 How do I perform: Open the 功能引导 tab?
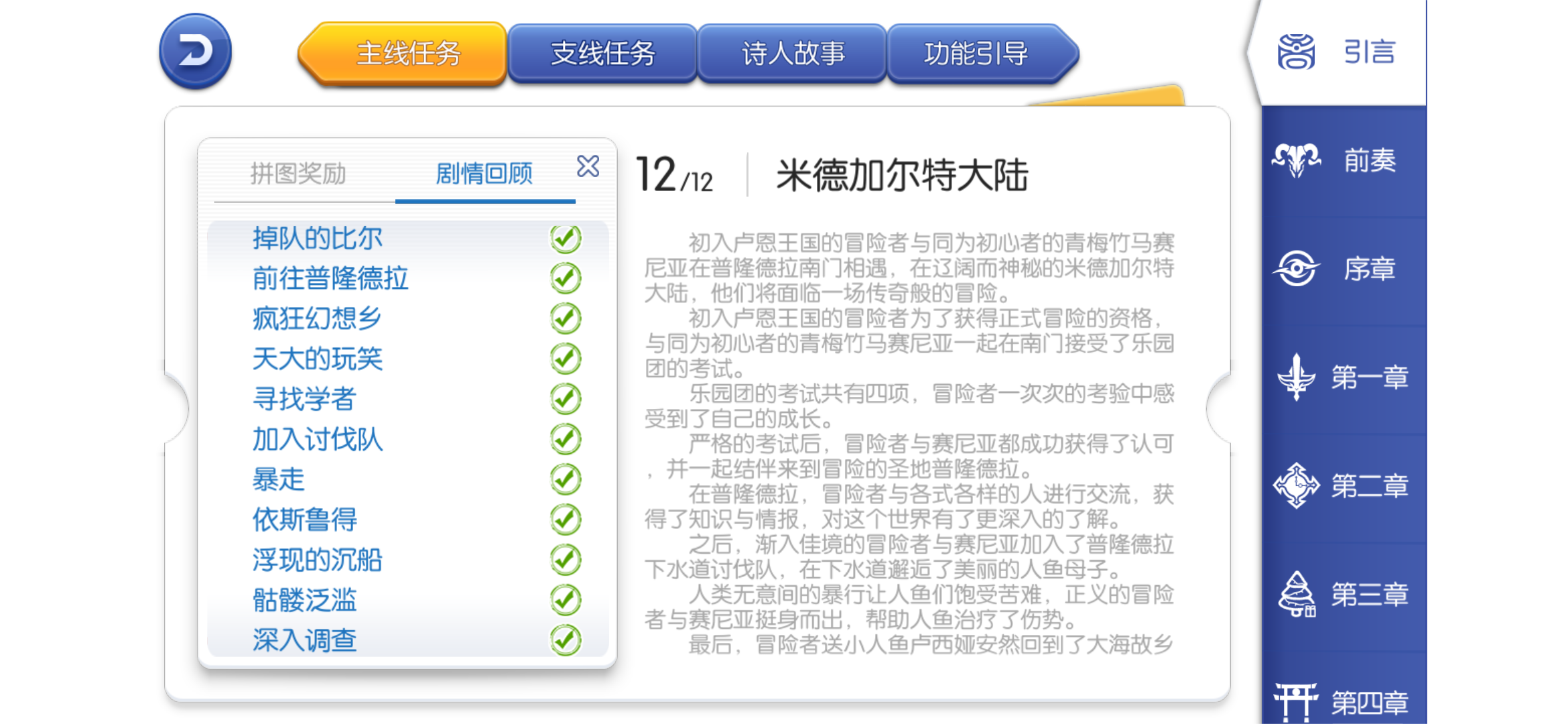point(976,54)
